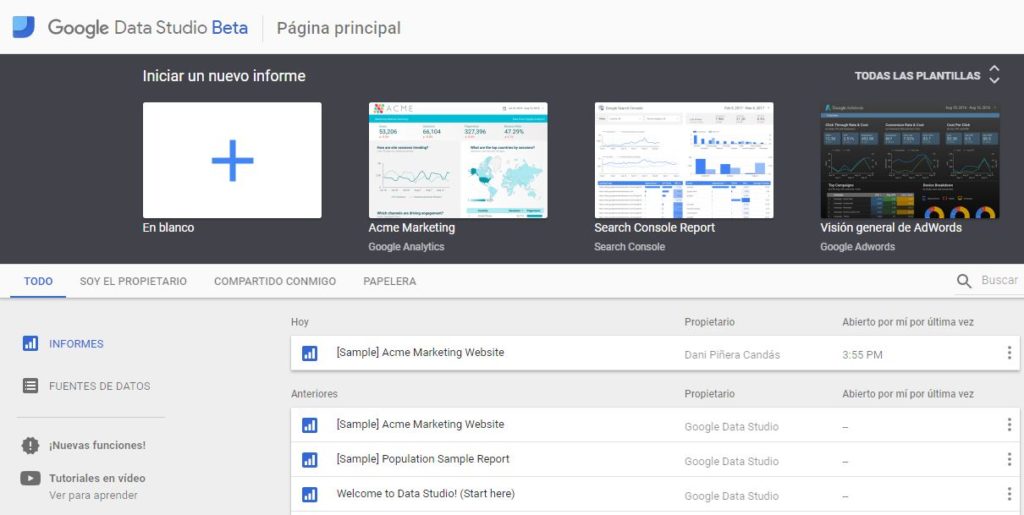The image size is (1024, 515).
Task: Click the Página principal heading
Action: (x=339, y=28)
